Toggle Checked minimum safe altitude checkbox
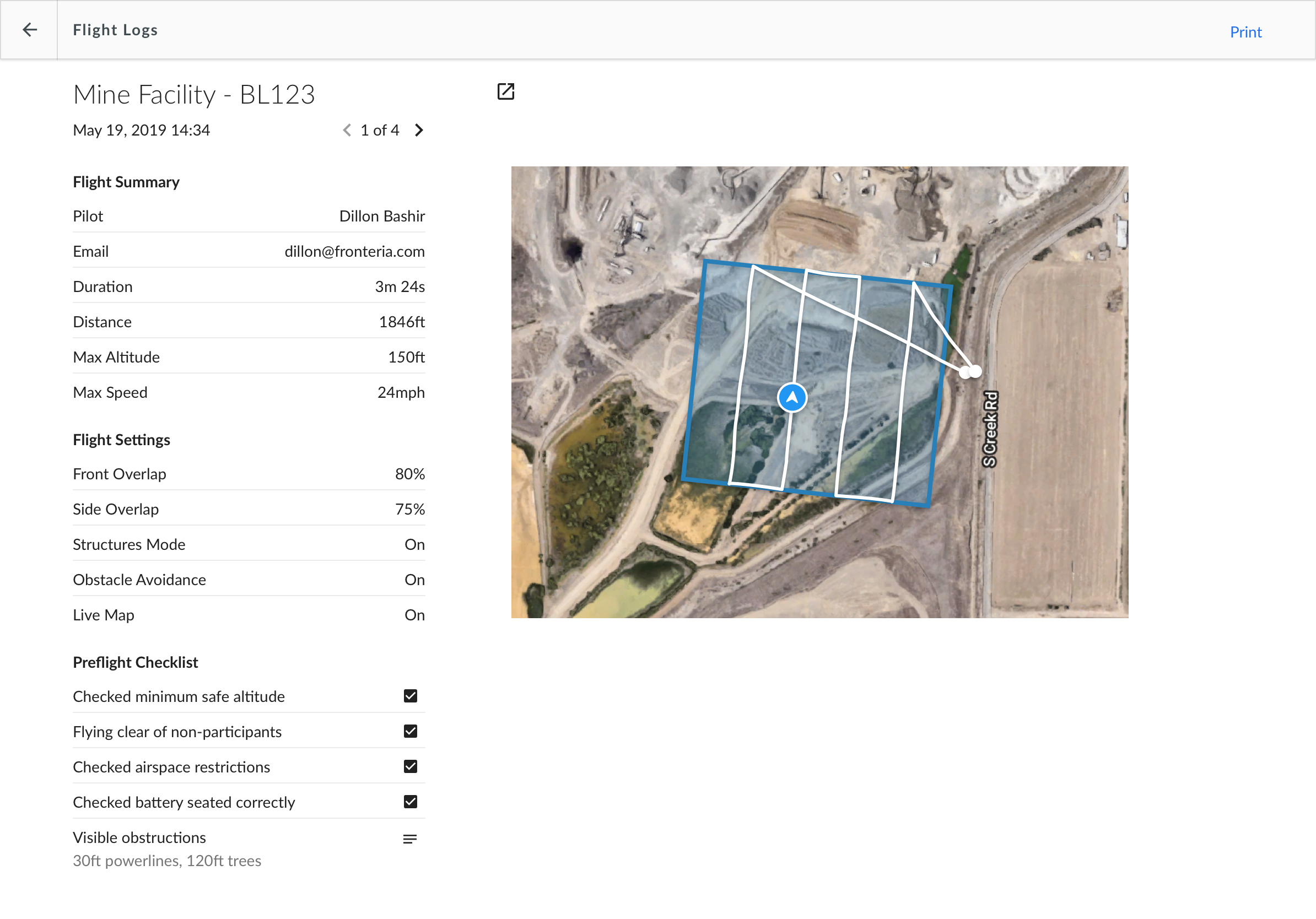This screenshot has height=919, width=1316. (411, 695)
